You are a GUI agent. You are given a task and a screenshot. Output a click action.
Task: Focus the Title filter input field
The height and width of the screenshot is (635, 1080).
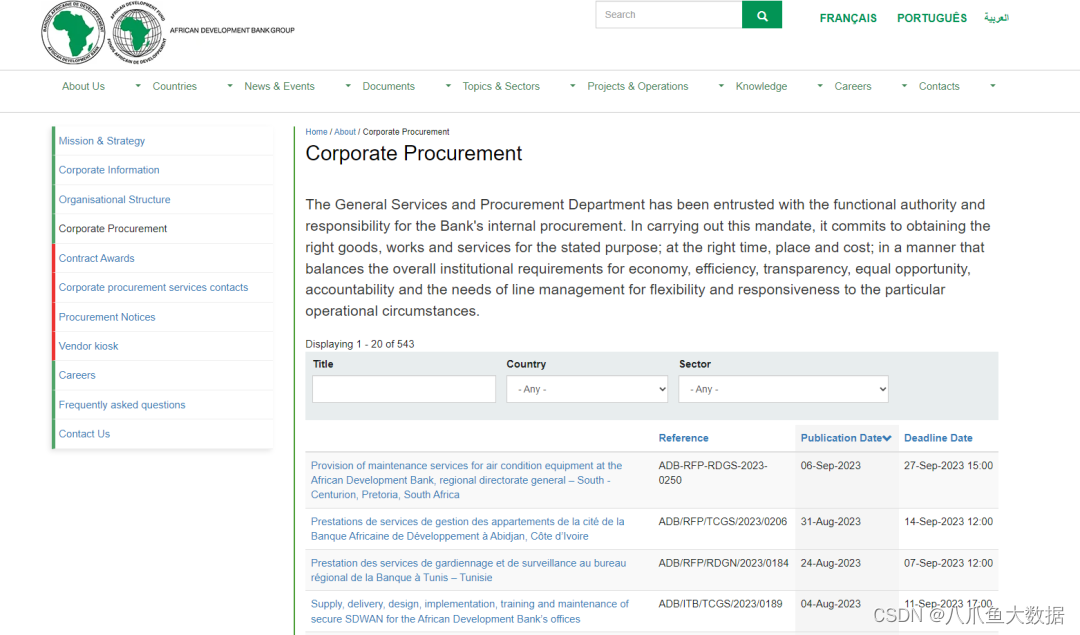[404, 389]
